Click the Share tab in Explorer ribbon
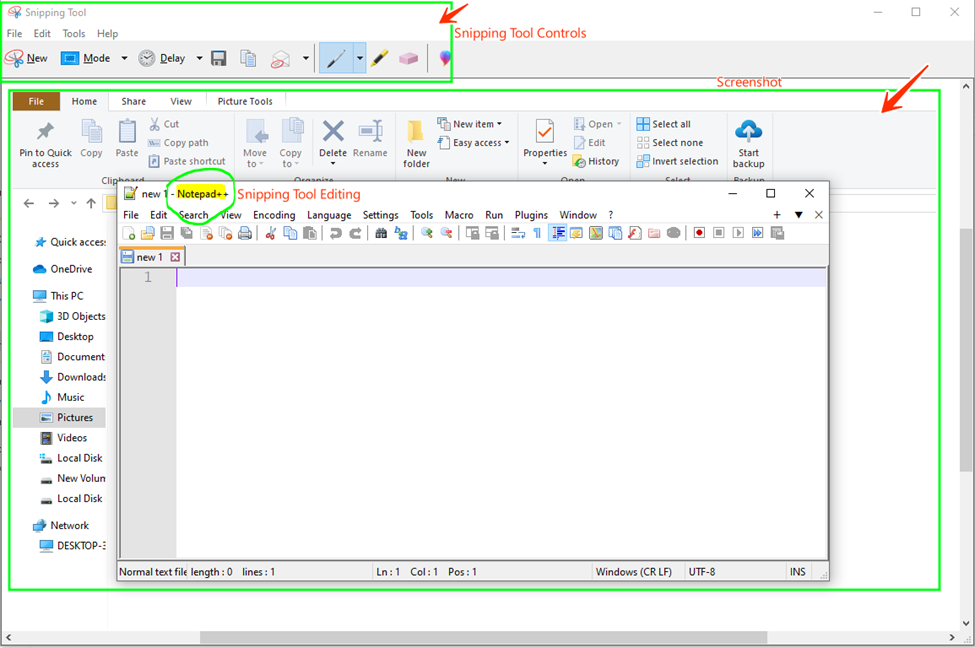Image resolution: width=975 pixels, height=648 pixels. pyautogui.click(x=134, y=101)
